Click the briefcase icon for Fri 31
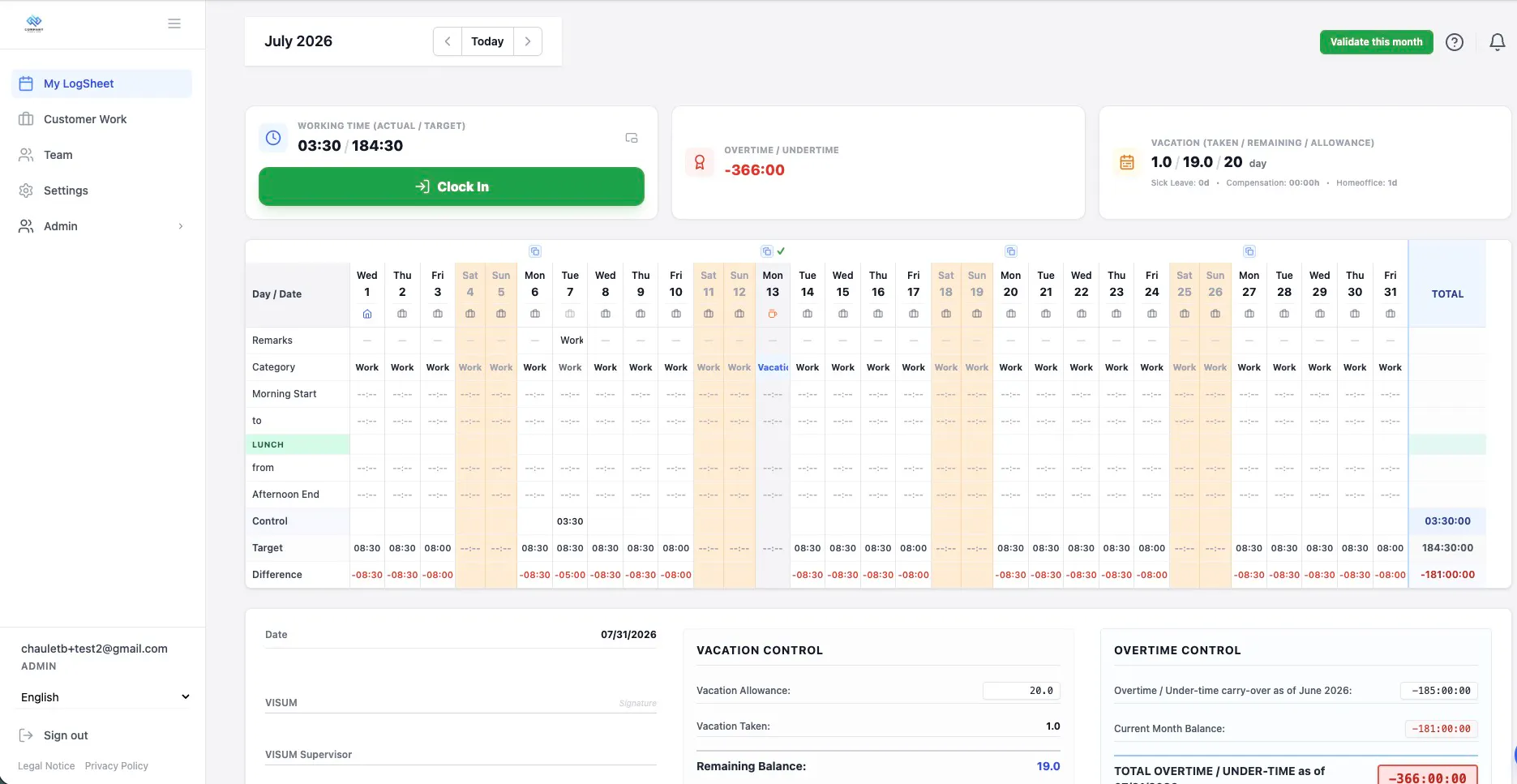This screenshot has width=1517, height=784. click(1391, 314)
